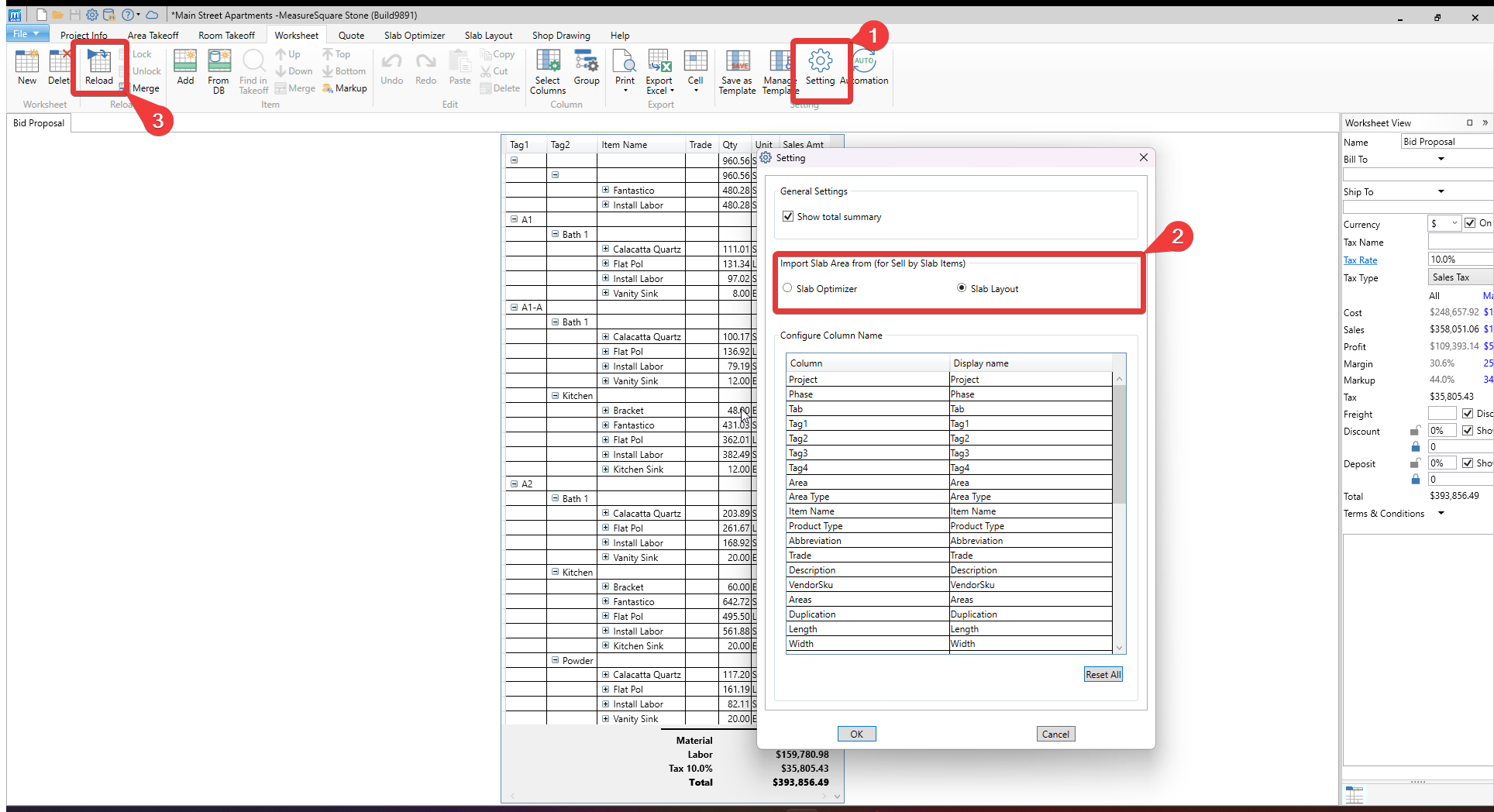Open the Group column tool
The height and width of the screenshot is (812, 1494).
coord(587,67)
